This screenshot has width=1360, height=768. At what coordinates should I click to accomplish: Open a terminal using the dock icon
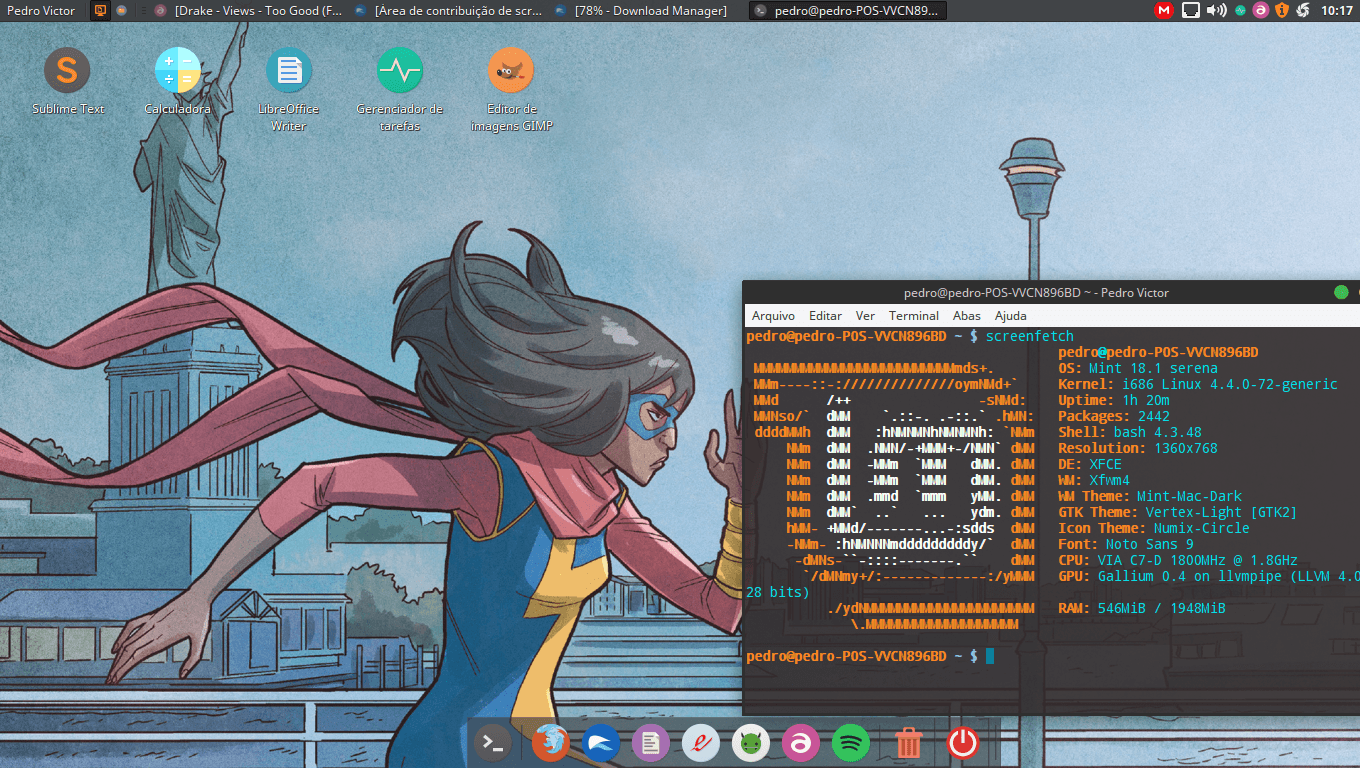pyautogui.click(x=491, y=743)
